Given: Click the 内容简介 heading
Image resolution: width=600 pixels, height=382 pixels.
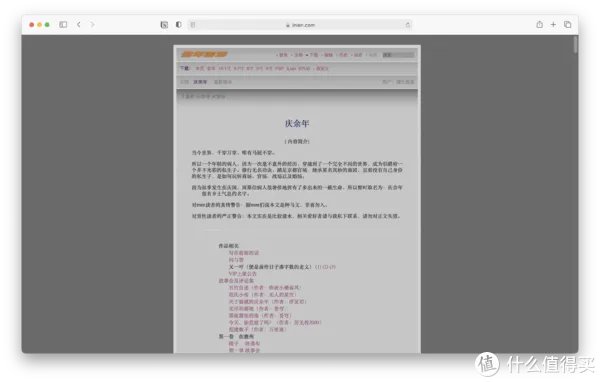Looking at the screenshot, I should click(x=297, y=141).
